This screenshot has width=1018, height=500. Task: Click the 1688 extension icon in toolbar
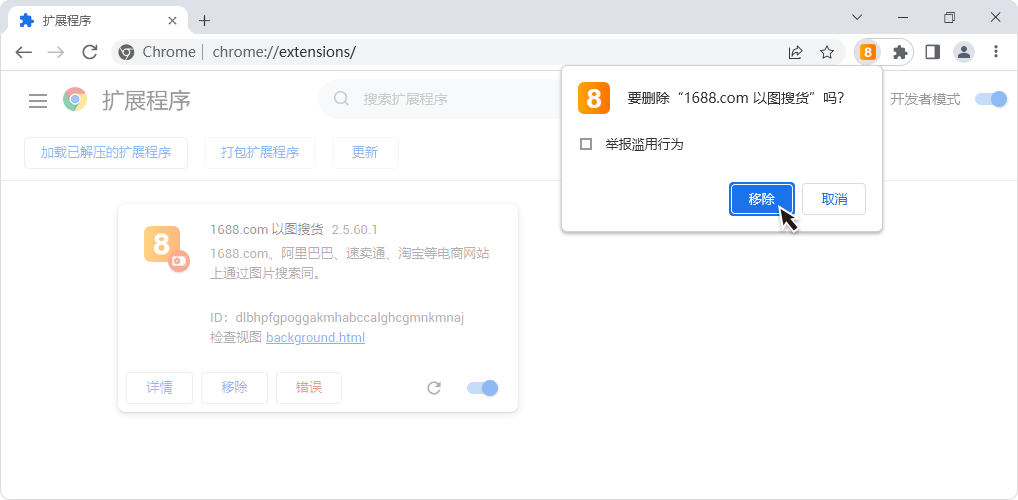tap(868, 53)
